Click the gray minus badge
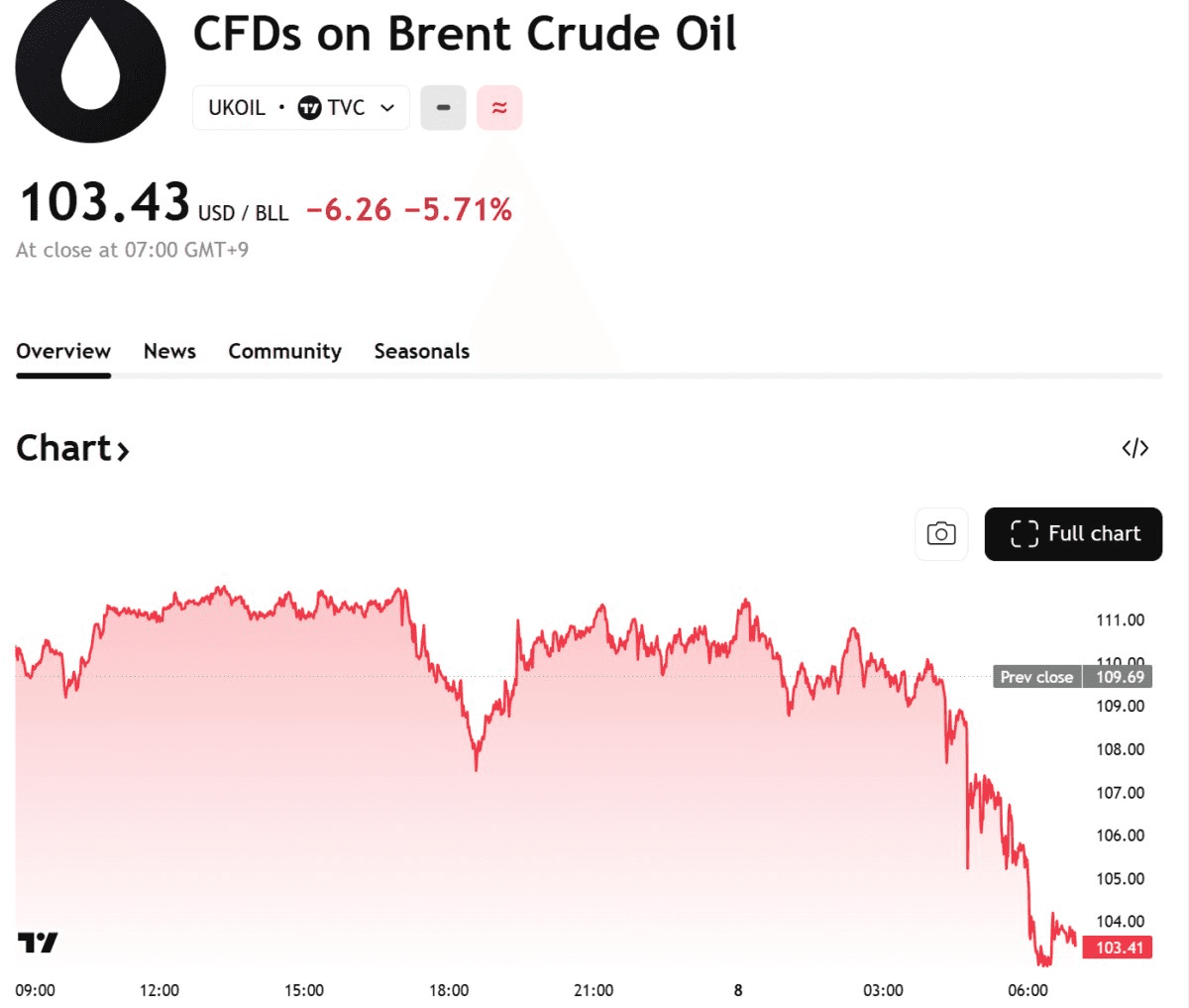 coord(443,108)
